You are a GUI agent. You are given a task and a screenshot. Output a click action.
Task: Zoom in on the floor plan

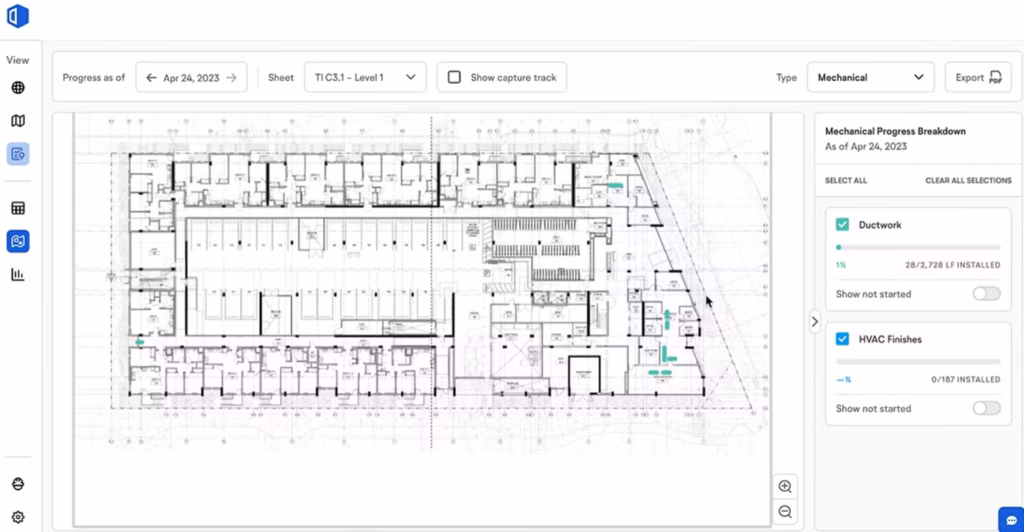tap(785, 486)
